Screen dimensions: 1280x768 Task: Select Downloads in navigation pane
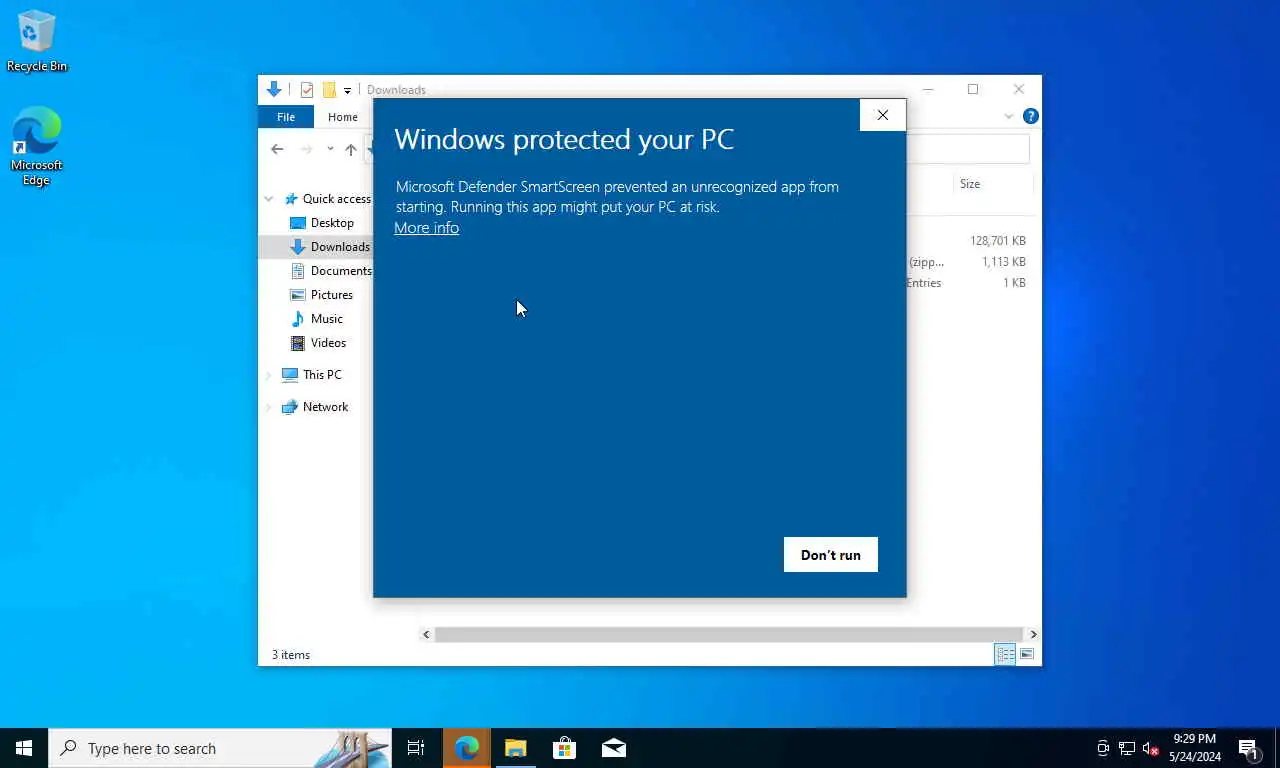(x=329, y=247)
